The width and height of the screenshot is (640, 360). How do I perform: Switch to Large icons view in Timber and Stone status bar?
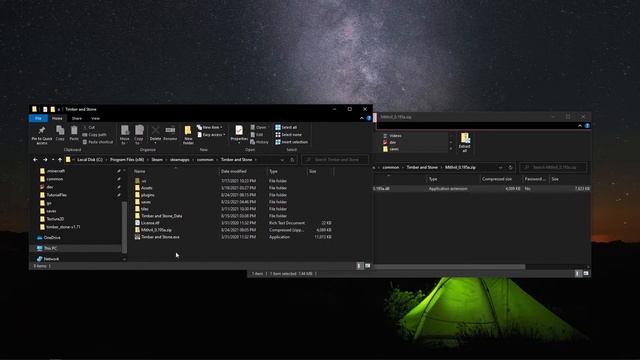click(x=367, y=266)
